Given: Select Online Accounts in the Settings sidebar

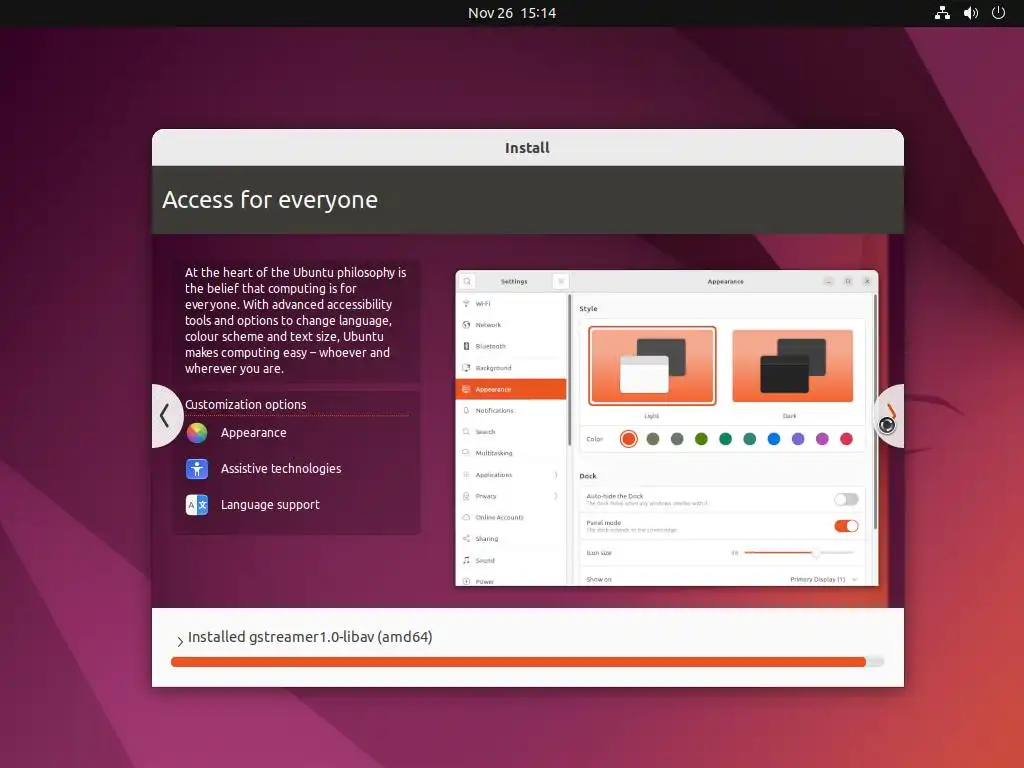Looking at the screenshot, I should [511, 517].
